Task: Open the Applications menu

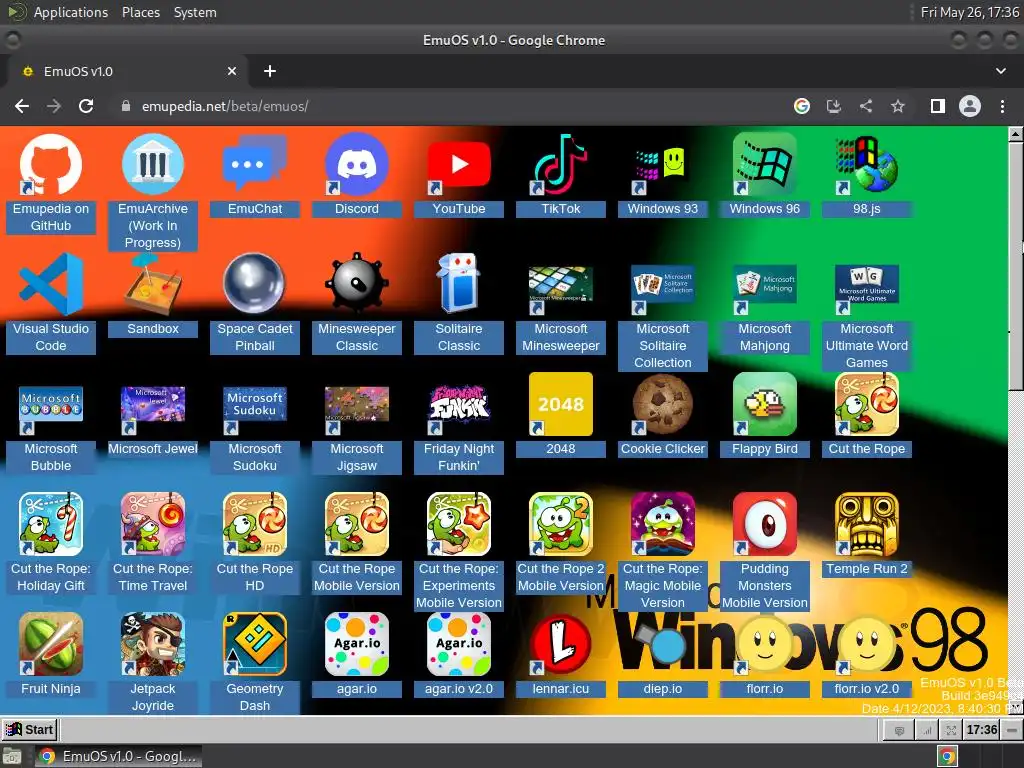Action: [x=71, y=12]
